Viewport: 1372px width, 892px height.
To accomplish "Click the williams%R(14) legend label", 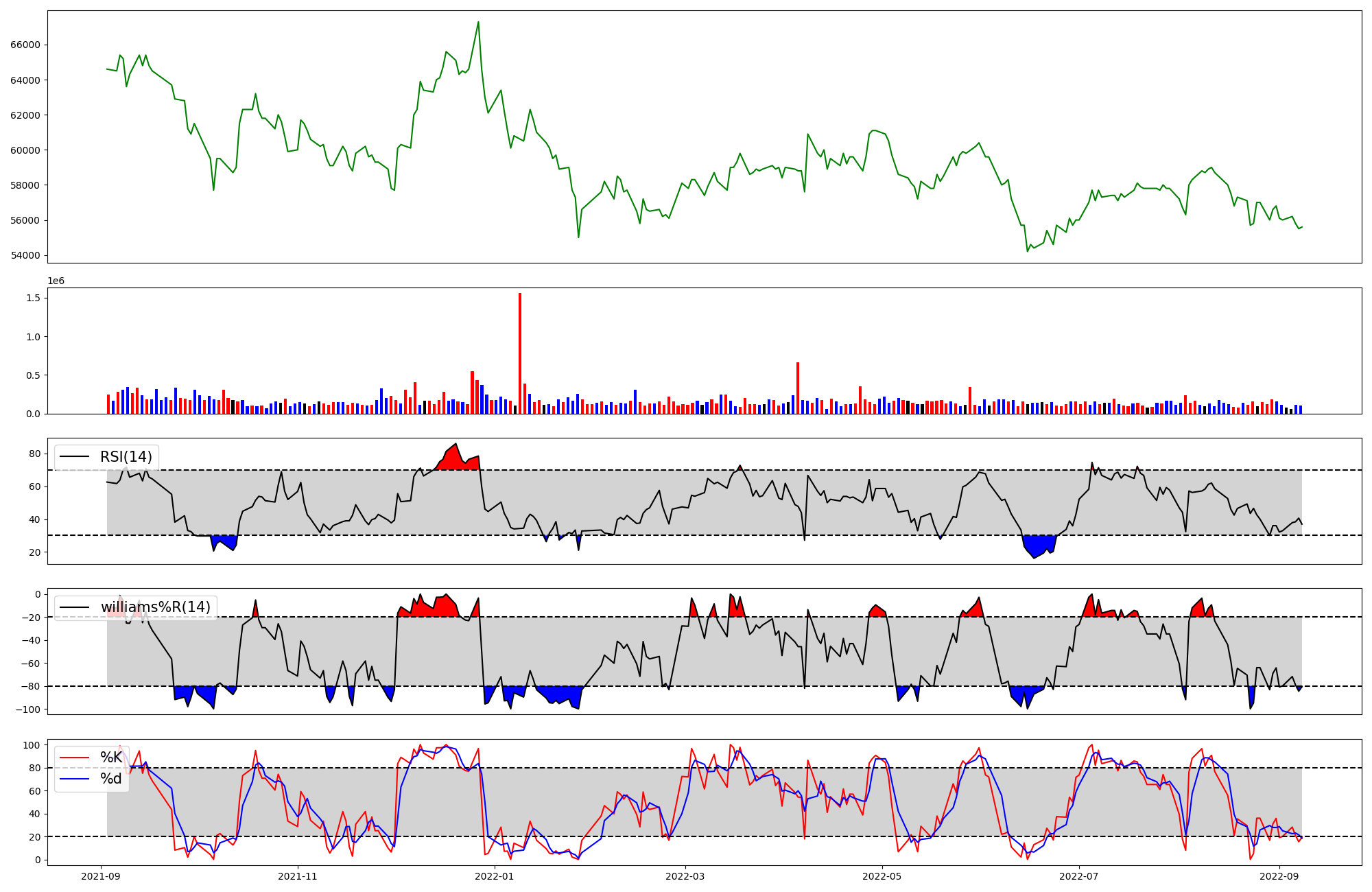I will click(x=155, y=607).
